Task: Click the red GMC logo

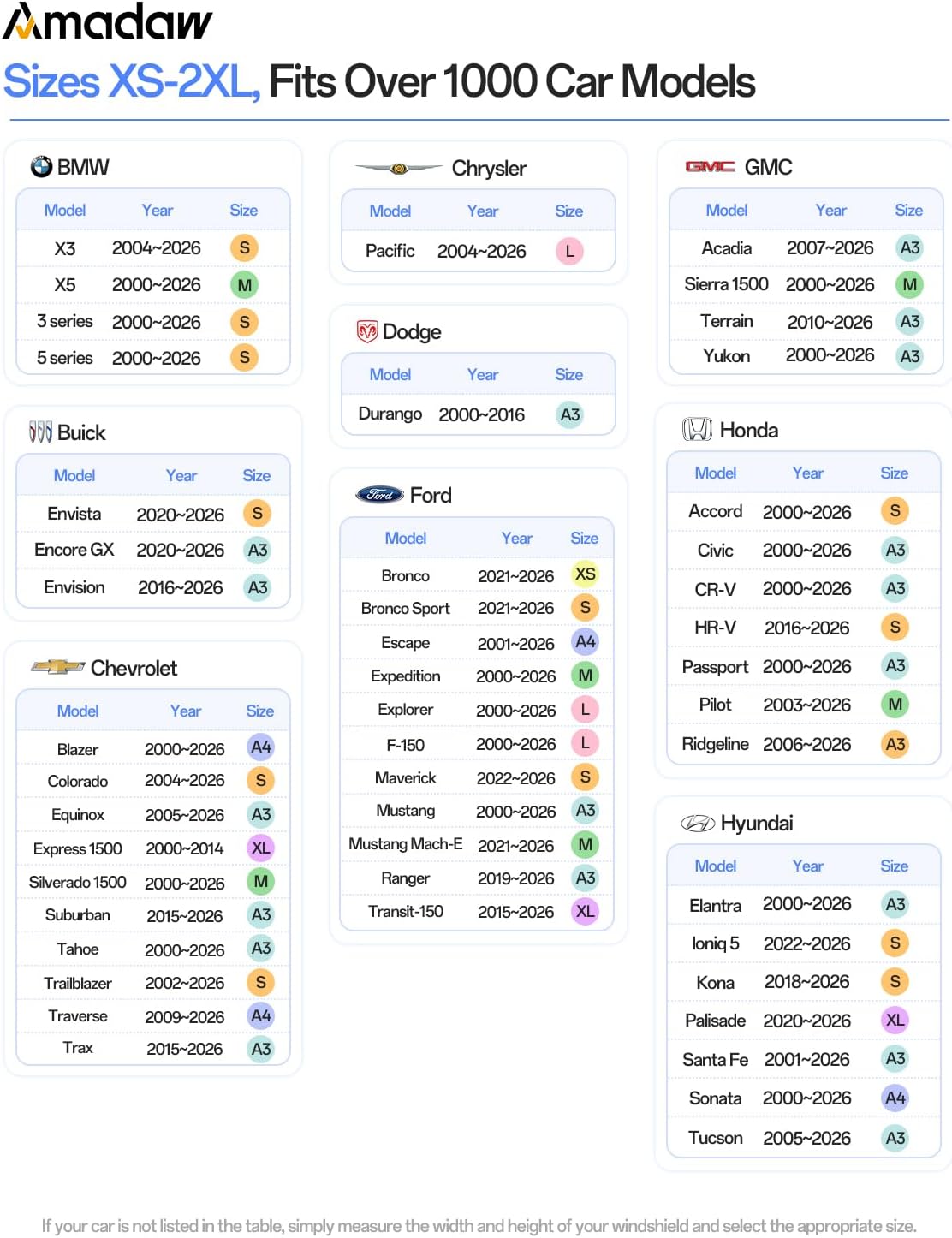Action: (x=710, y=166)
